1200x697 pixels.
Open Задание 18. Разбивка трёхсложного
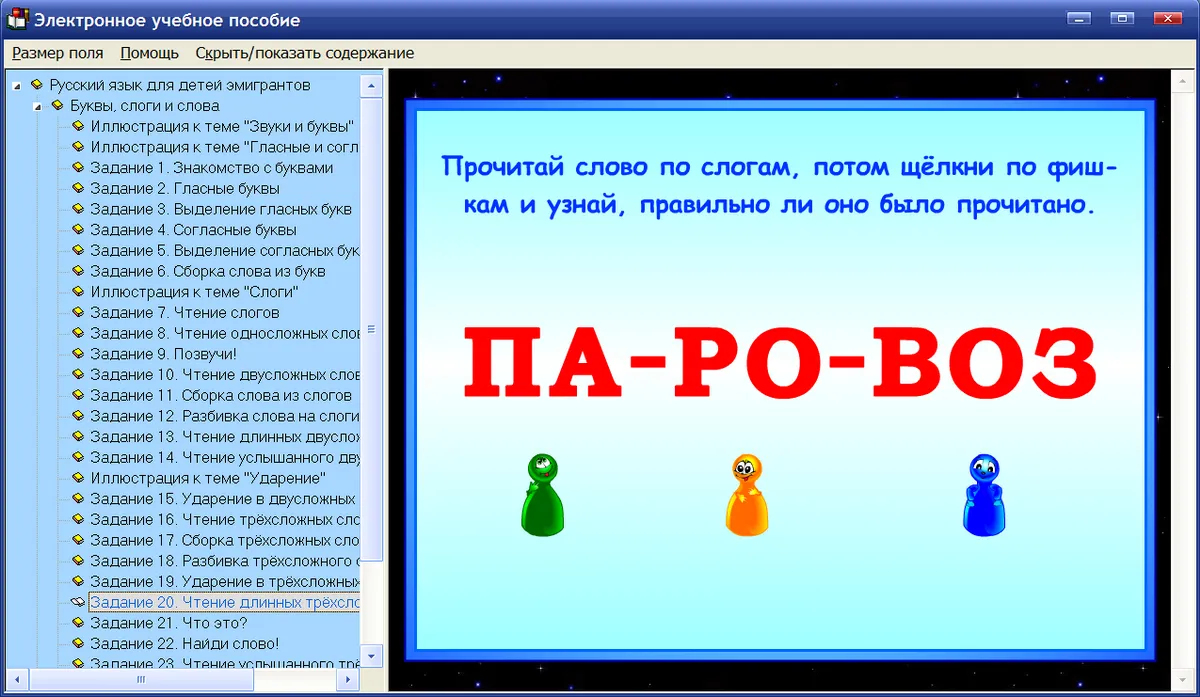pos(224,560)
